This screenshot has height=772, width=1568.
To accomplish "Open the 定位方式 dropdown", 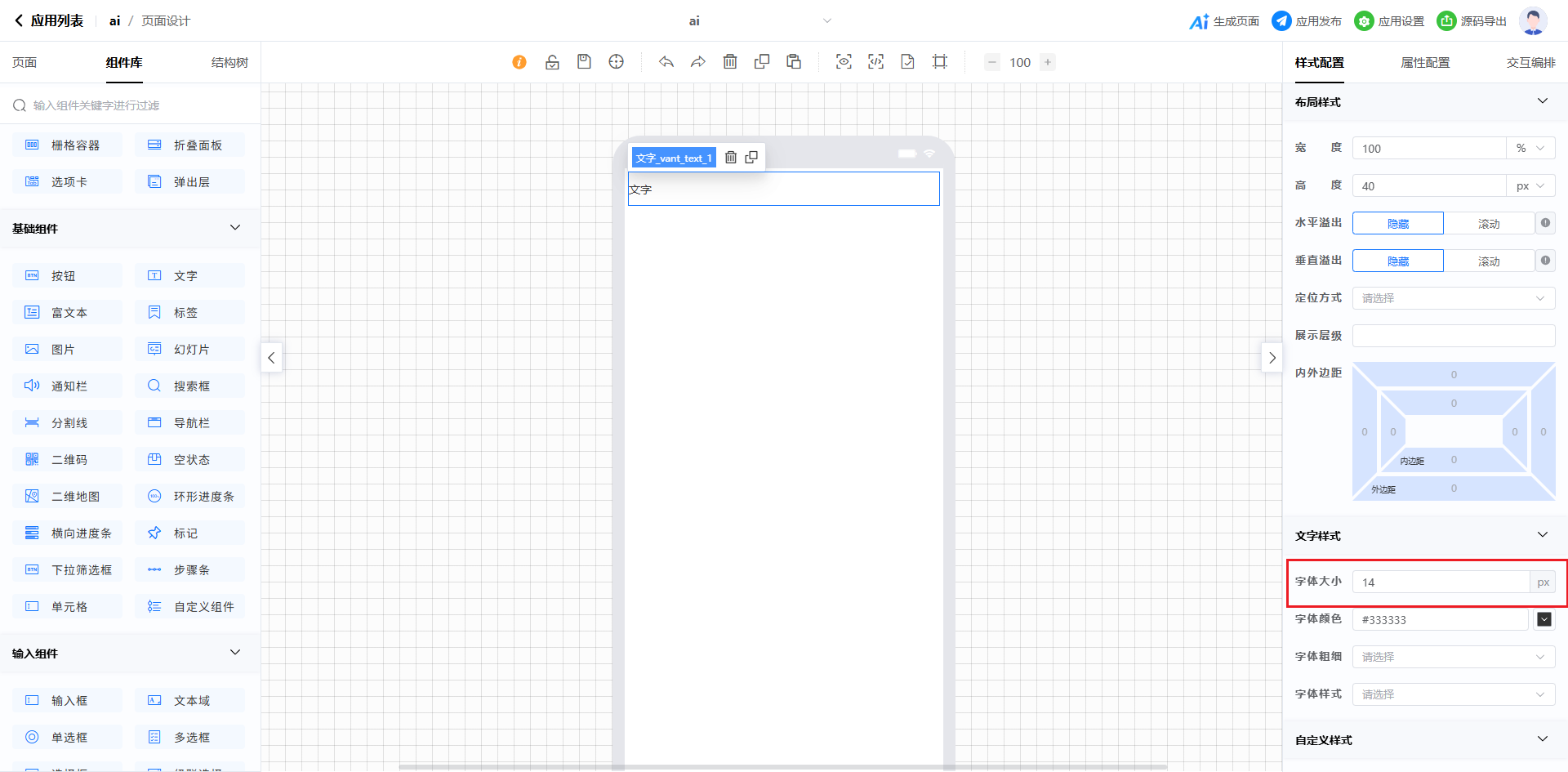I will pos(1453,298).
